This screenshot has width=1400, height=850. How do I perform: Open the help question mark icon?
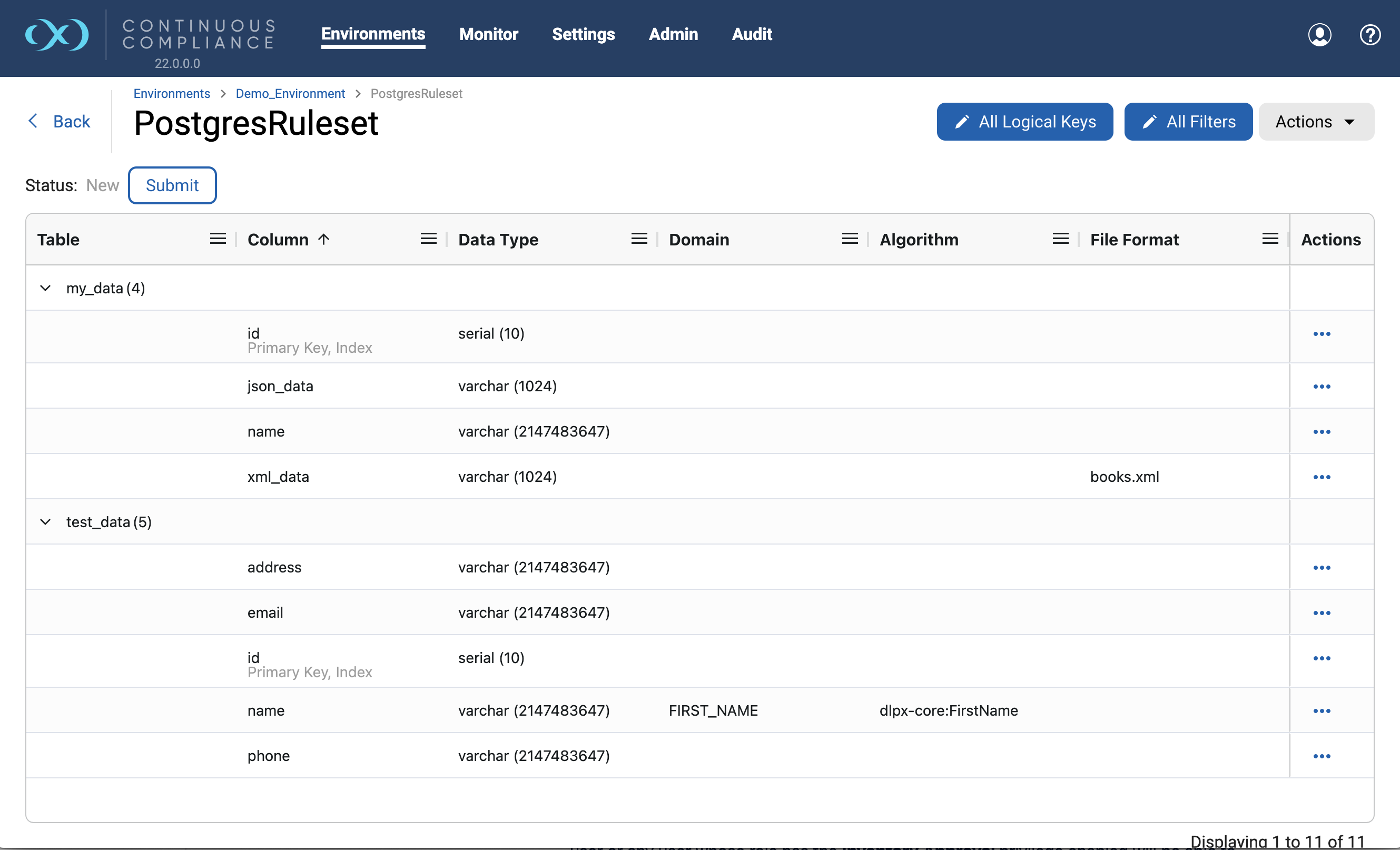1370,35
